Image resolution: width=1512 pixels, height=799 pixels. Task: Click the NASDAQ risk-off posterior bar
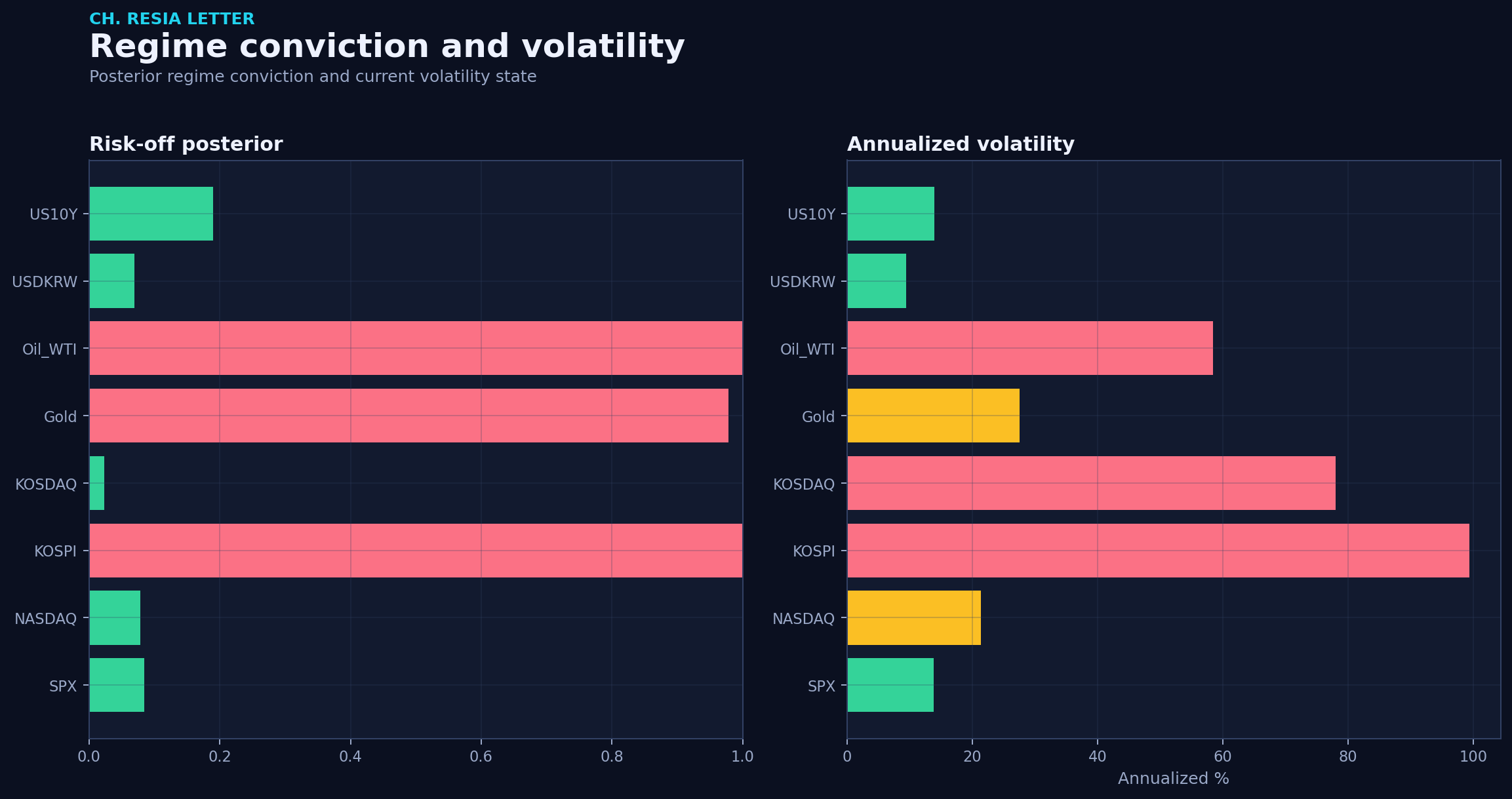click(x=115, y=617)
